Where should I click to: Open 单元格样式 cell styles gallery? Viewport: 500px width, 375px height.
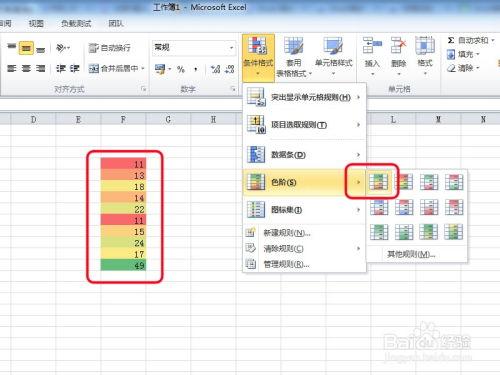[333, 56]
